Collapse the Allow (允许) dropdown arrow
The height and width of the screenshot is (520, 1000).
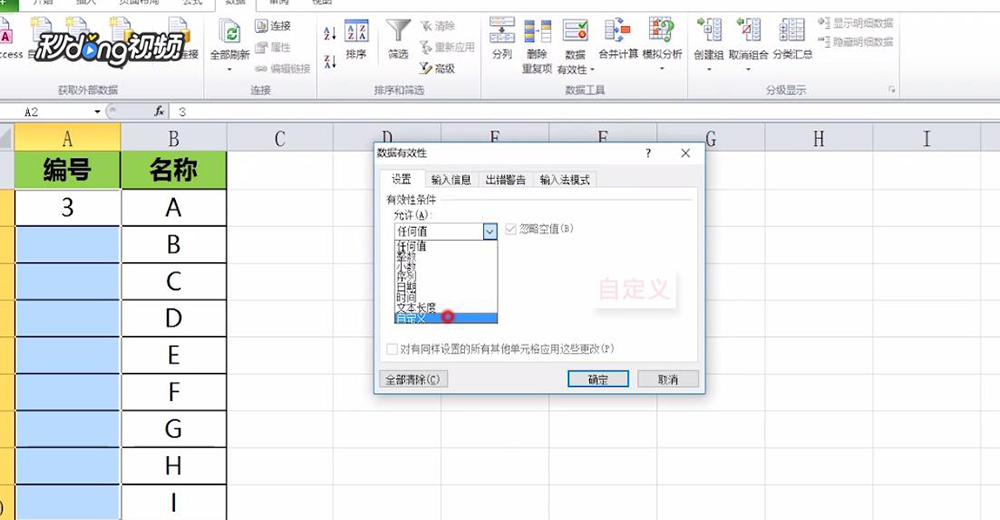490,231
